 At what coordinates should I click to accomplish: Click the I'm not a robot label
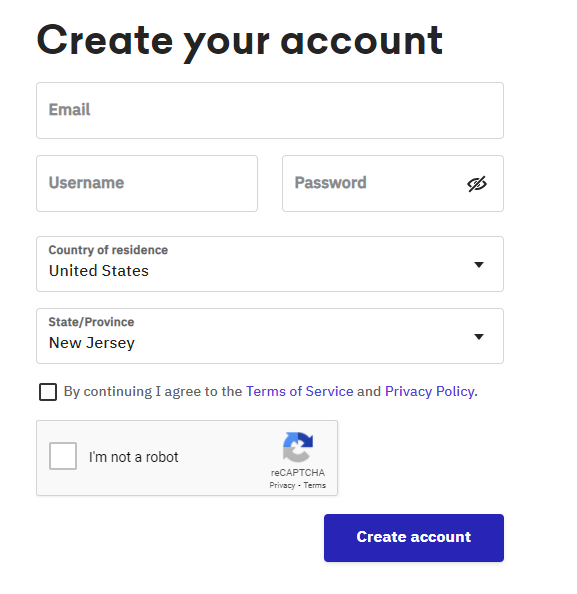pyautogui.click(x=133, y=457)
